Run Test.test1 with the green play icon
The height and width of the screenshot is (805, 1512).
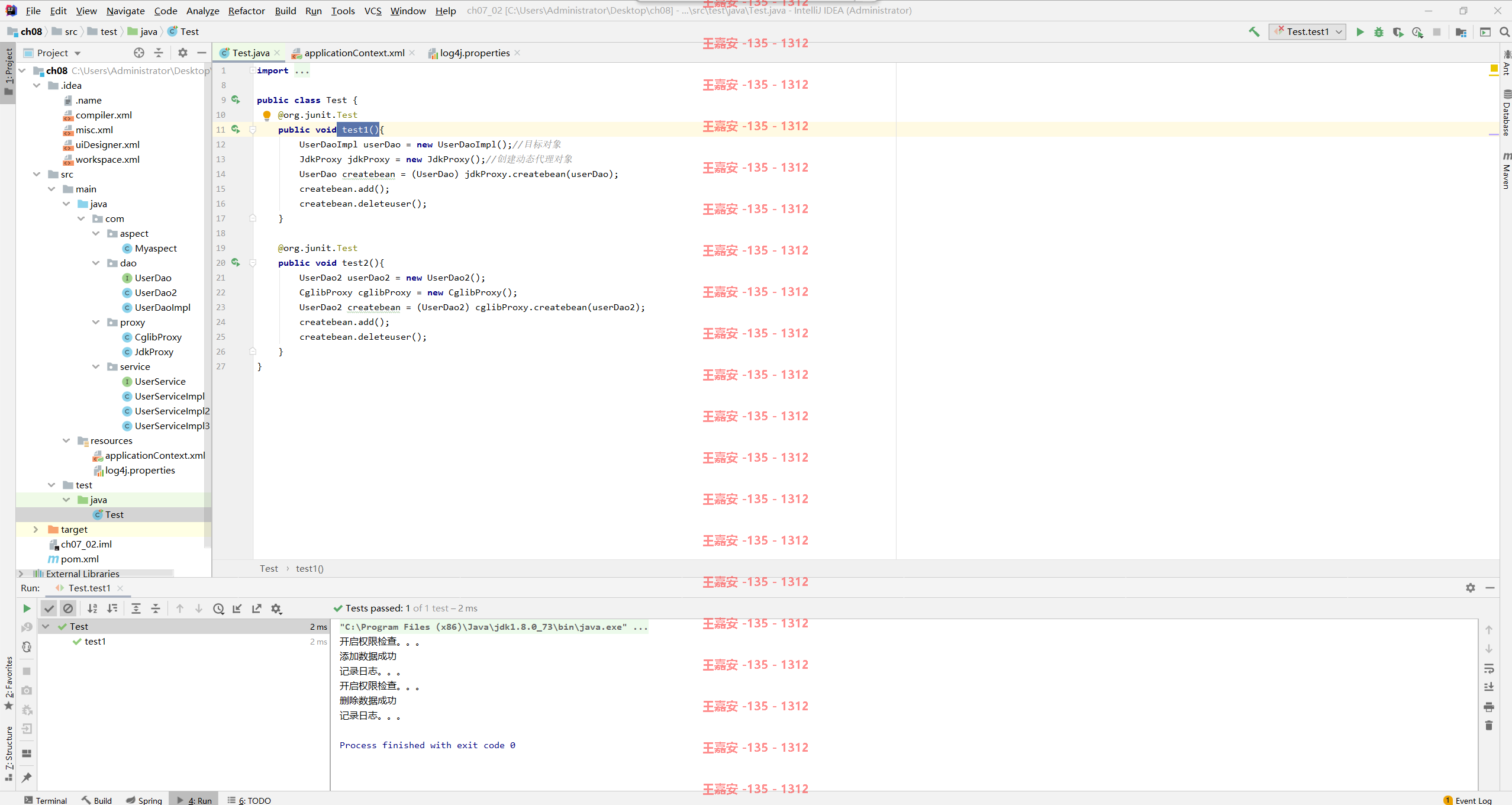[1360, 32]
